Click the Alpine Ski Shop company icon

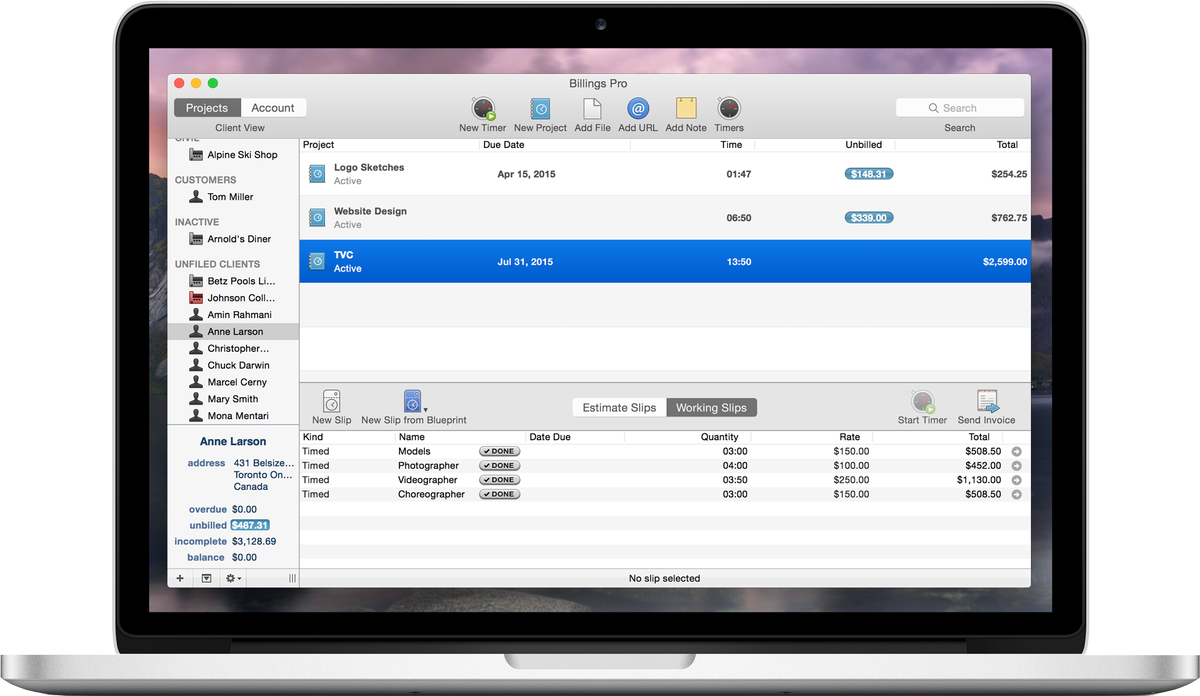tap(196, 155)
